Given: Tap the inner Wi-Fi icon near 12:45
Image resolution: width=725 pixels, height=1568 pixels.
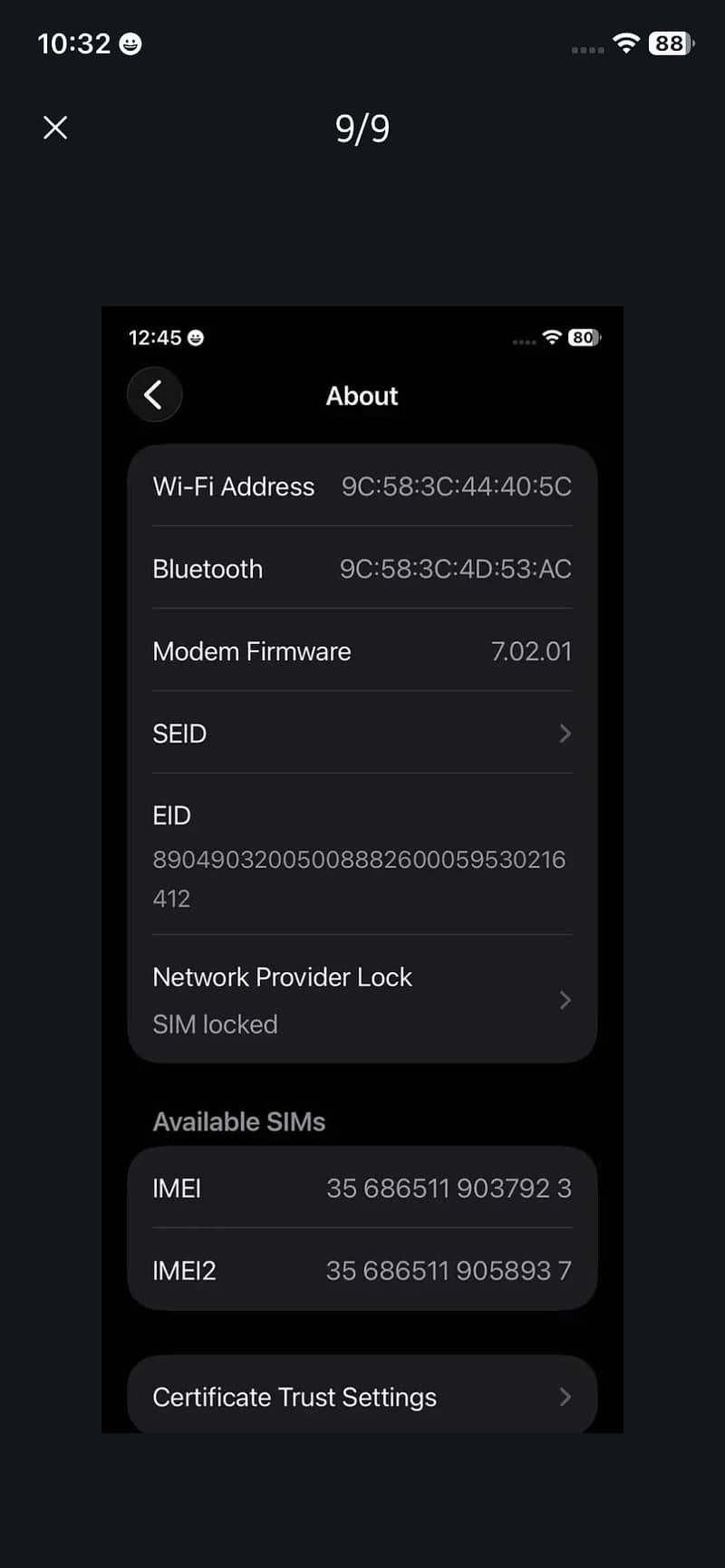Looking at the screenshot, I should pos(552,337).
